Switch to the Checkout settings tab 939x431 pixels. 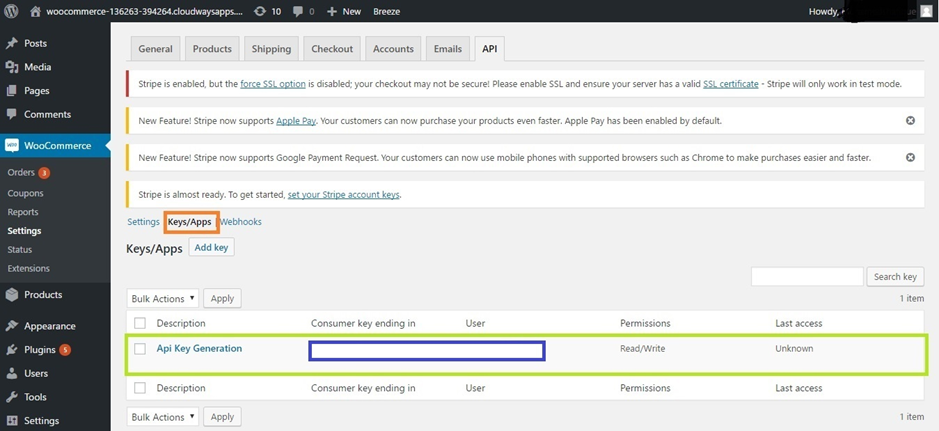click(x=332, y=49)
